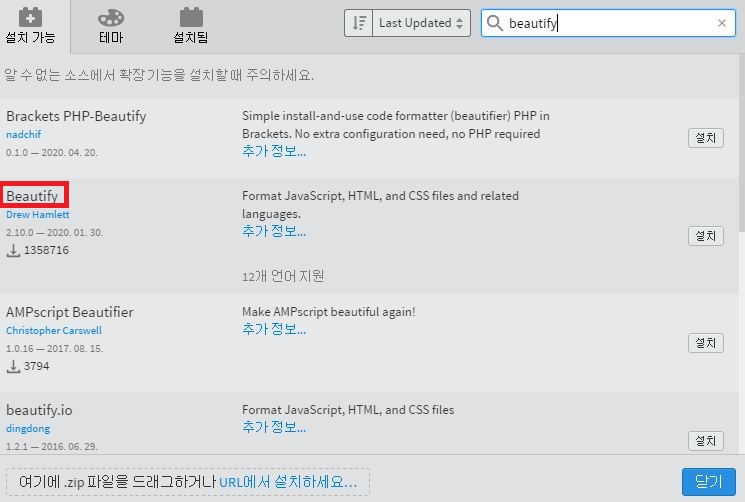Install the beautify.io extension
Image resolution: width=745 pixels, height=502 pixels.
[x=706, y=441]
